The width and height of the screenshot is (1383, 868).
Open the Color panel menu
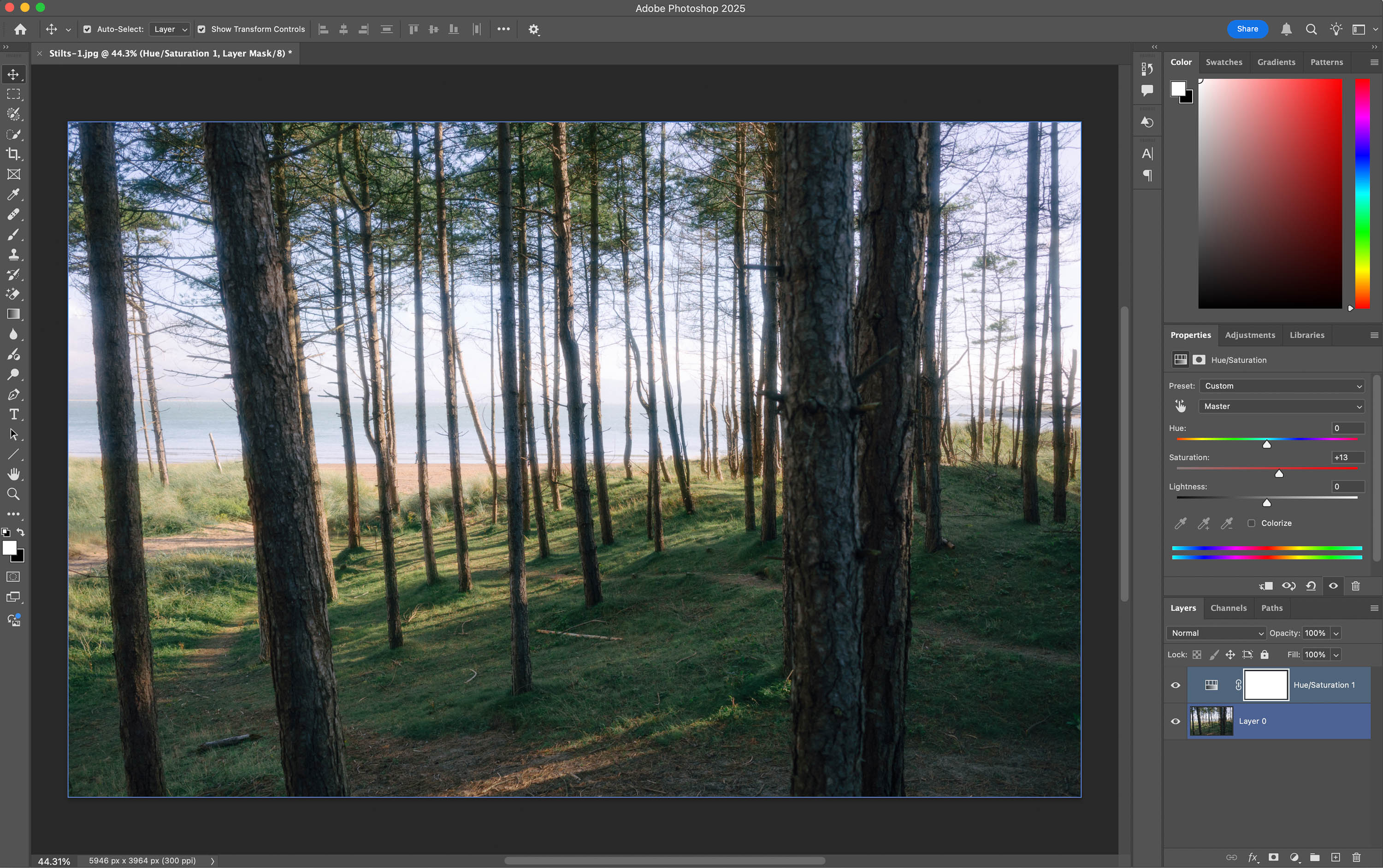(x=1374, y=62)
